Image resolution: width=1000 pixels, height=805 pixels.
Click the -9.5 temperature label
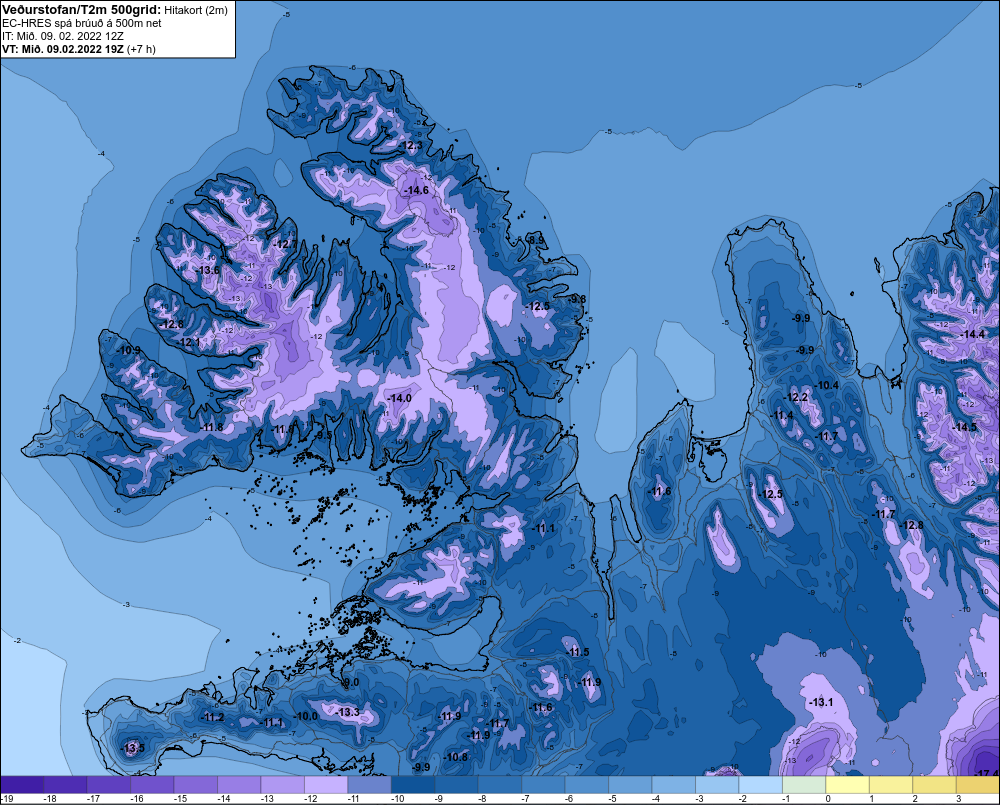(x=324, y=435)
